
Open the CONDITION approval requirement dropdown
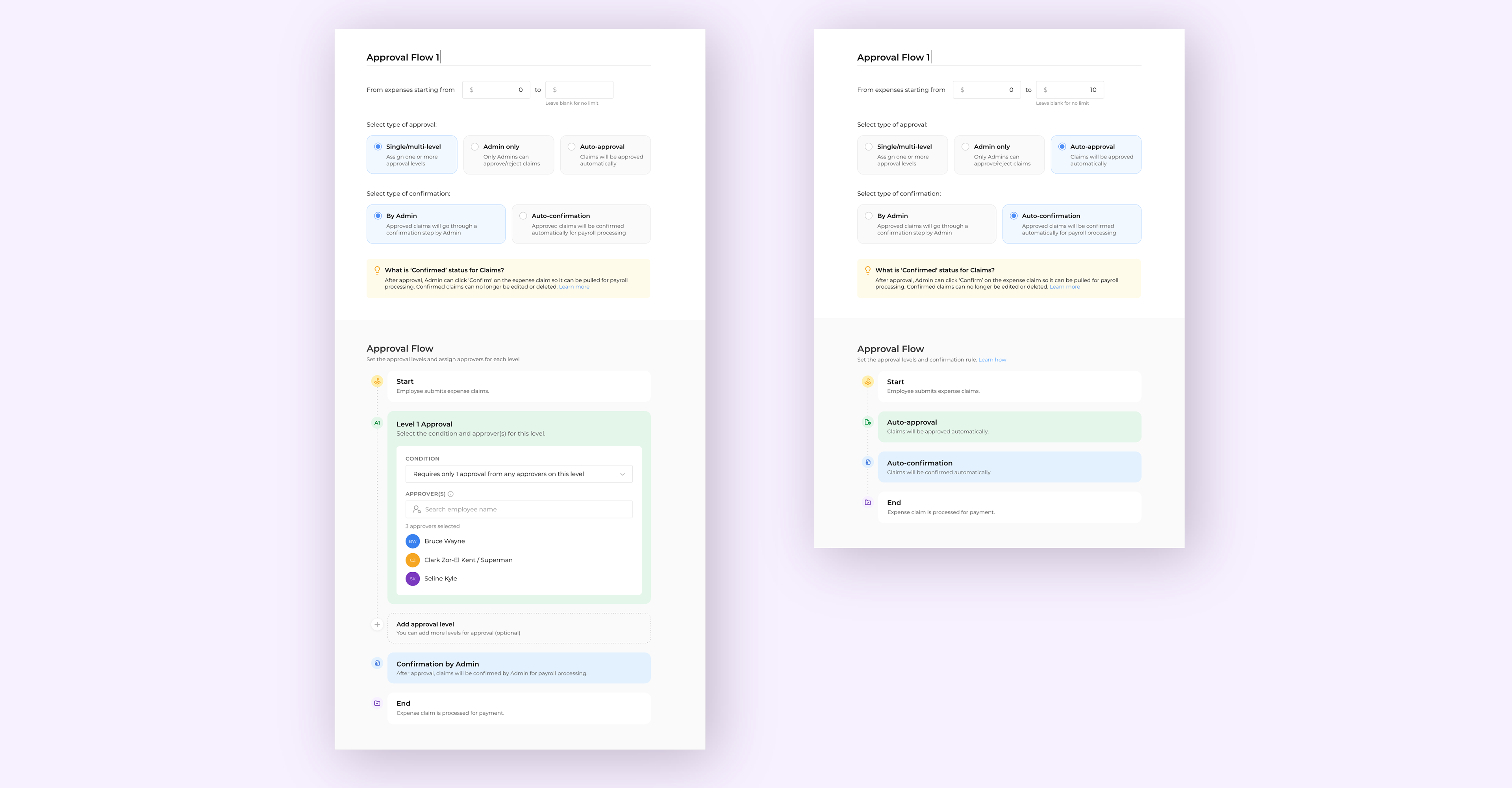pyautogui.click(x=518, y=474)
